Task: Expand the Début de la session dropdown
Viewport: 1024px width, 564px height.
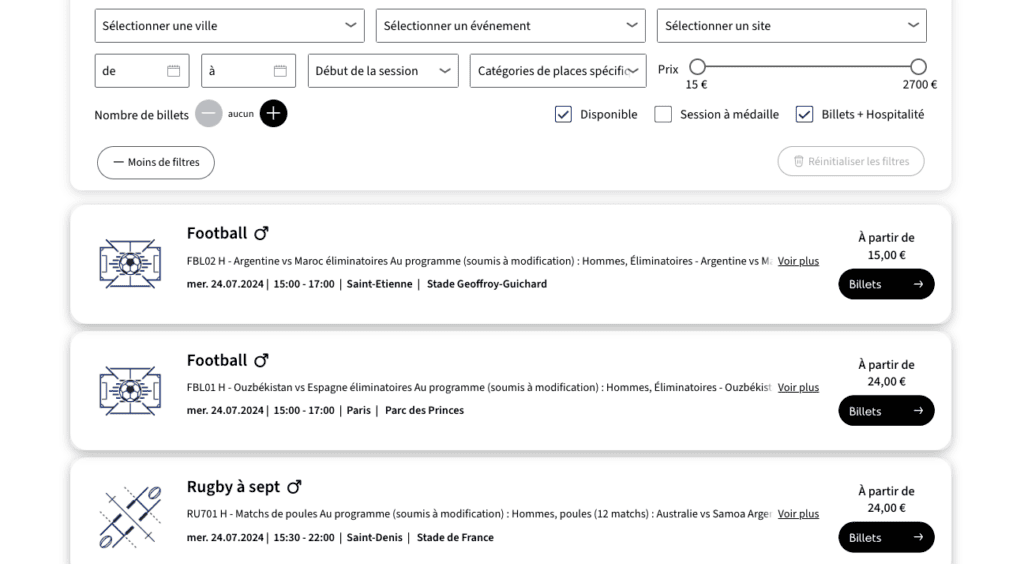Action: coord(383,71)
